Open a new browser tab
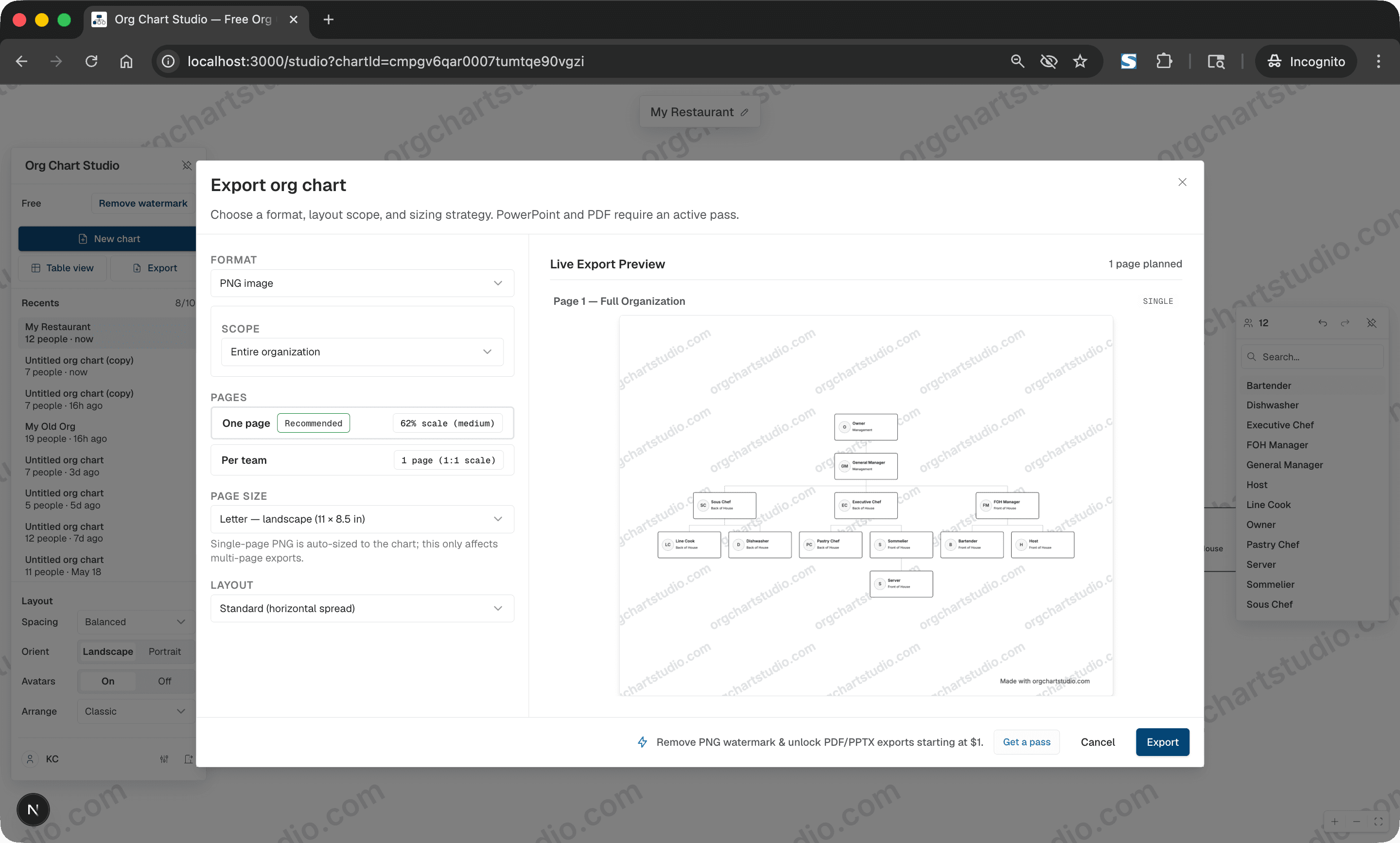1400x843 pixels. coord(328,19)
